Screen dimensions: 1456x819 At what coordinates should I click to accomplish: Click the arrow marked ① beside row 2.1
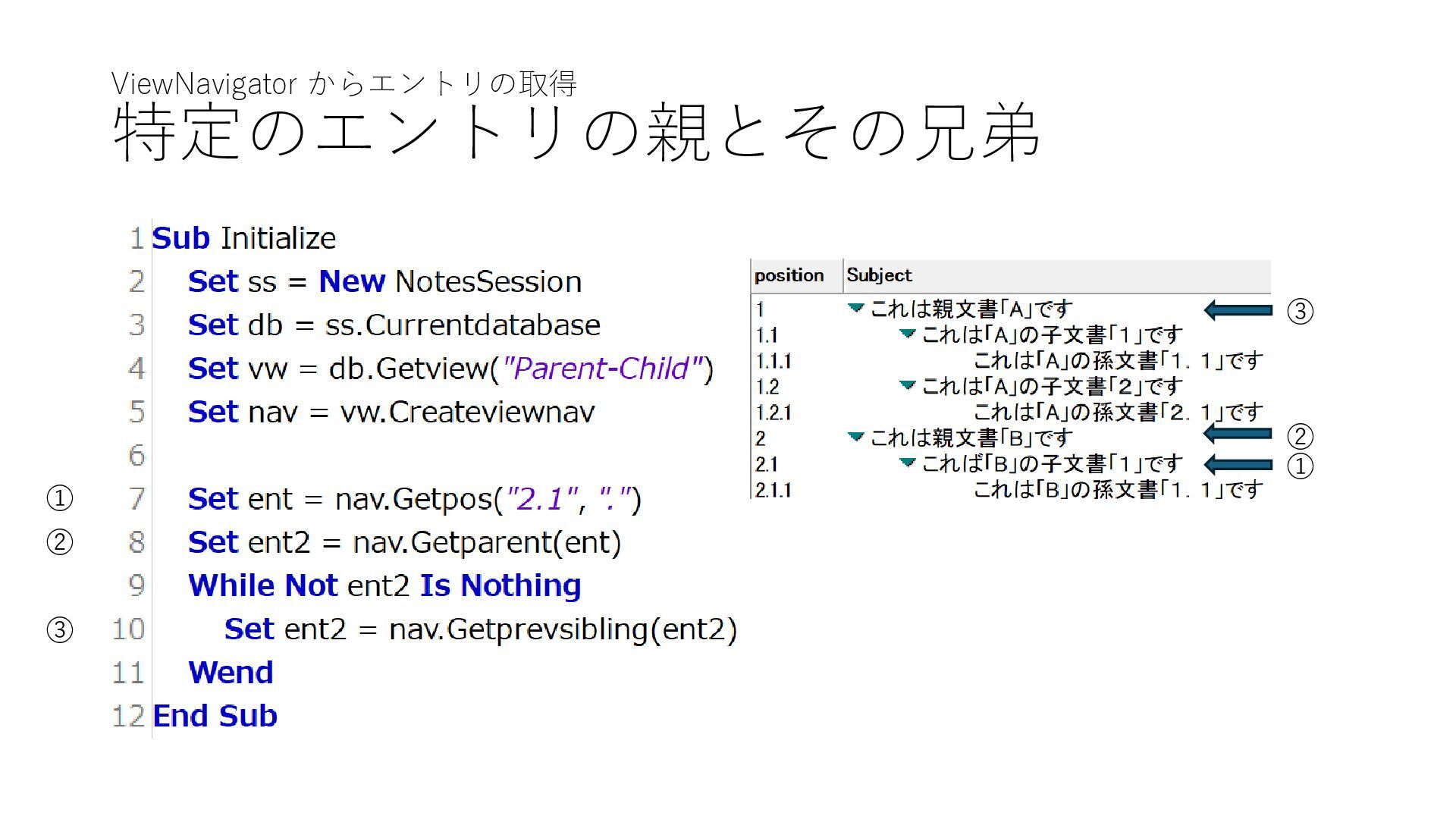click(x=1238, y=465)
